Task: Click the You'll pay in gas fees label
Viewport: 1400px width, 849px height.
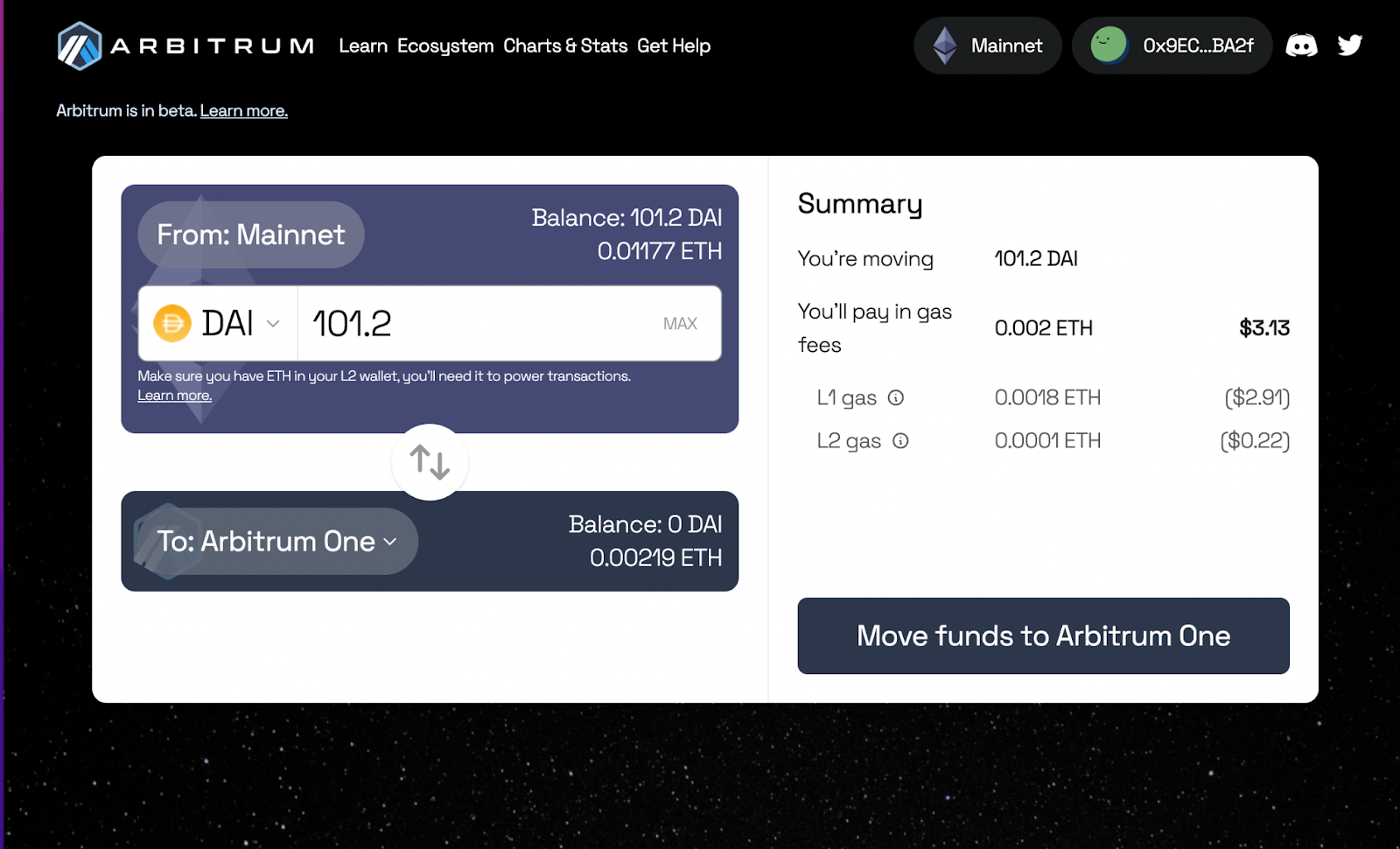Action: coord(875,328)
